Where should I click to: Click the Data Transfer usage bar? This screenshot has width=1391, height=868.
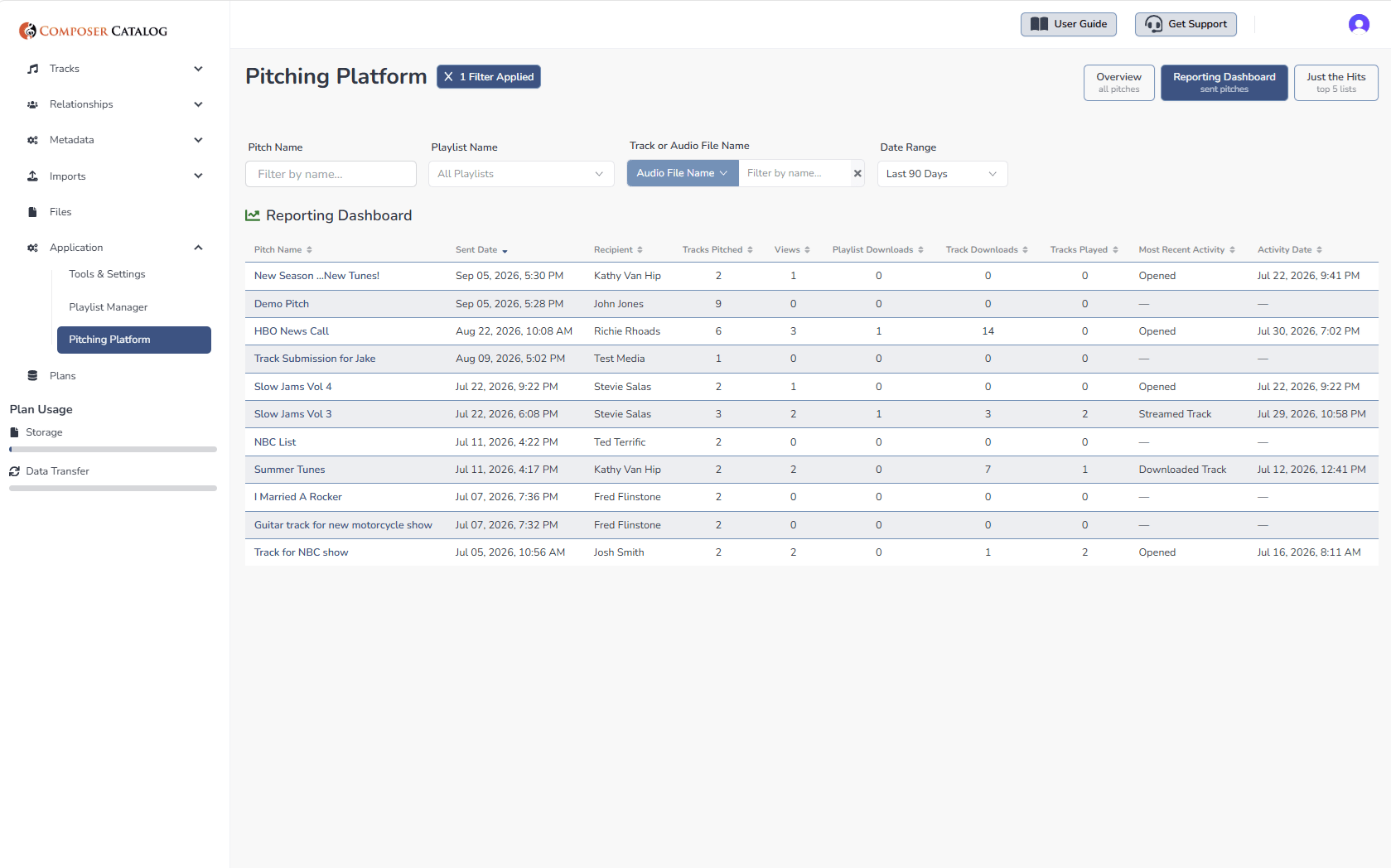[x=113, y=489]
